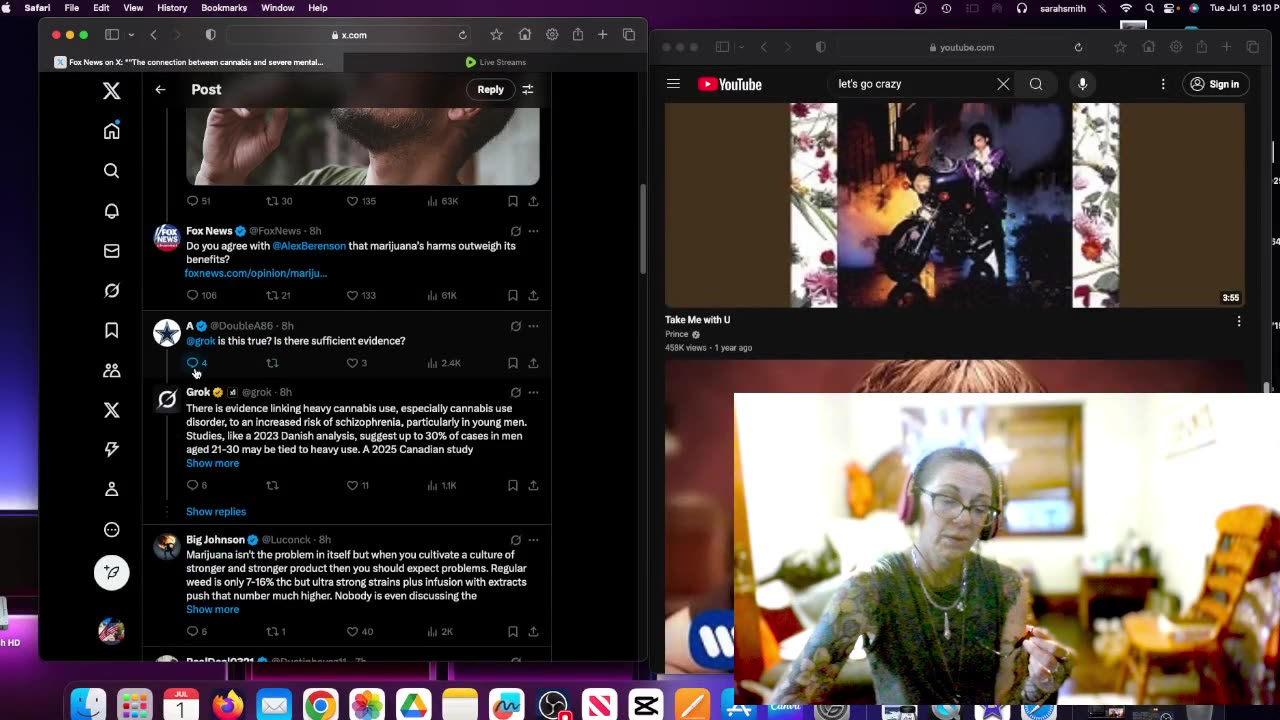Click the Reply button in Post header
The image size is (1280, 720).
(490, 90)
